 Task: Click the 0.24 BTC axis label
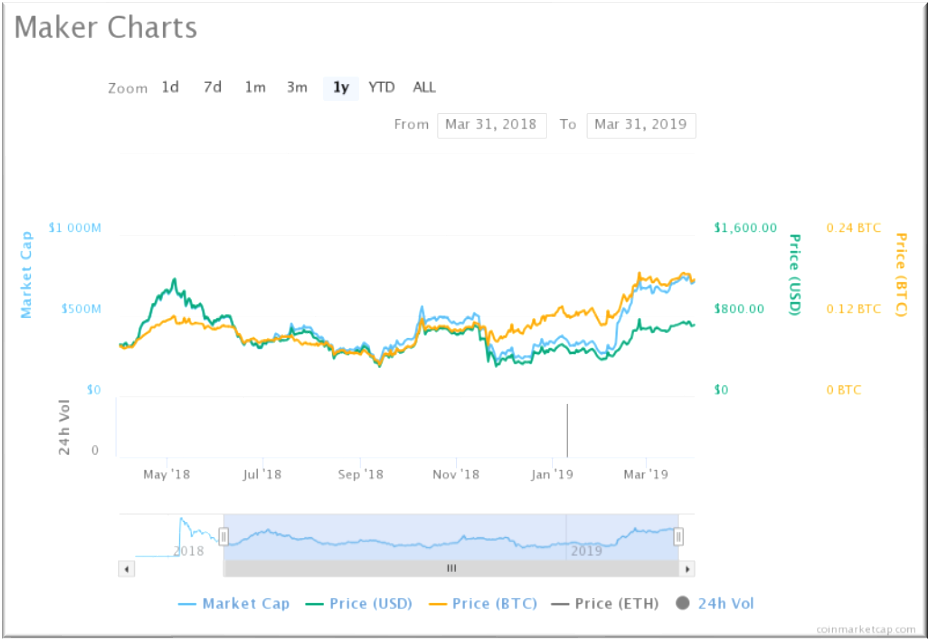pyautogui.click(x=853, y=228)
